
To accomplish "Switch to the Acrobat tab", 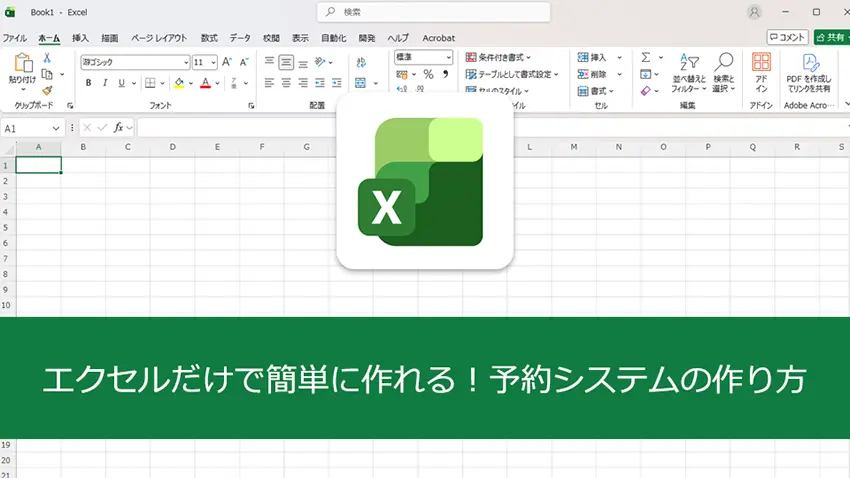I will (439, 38).
